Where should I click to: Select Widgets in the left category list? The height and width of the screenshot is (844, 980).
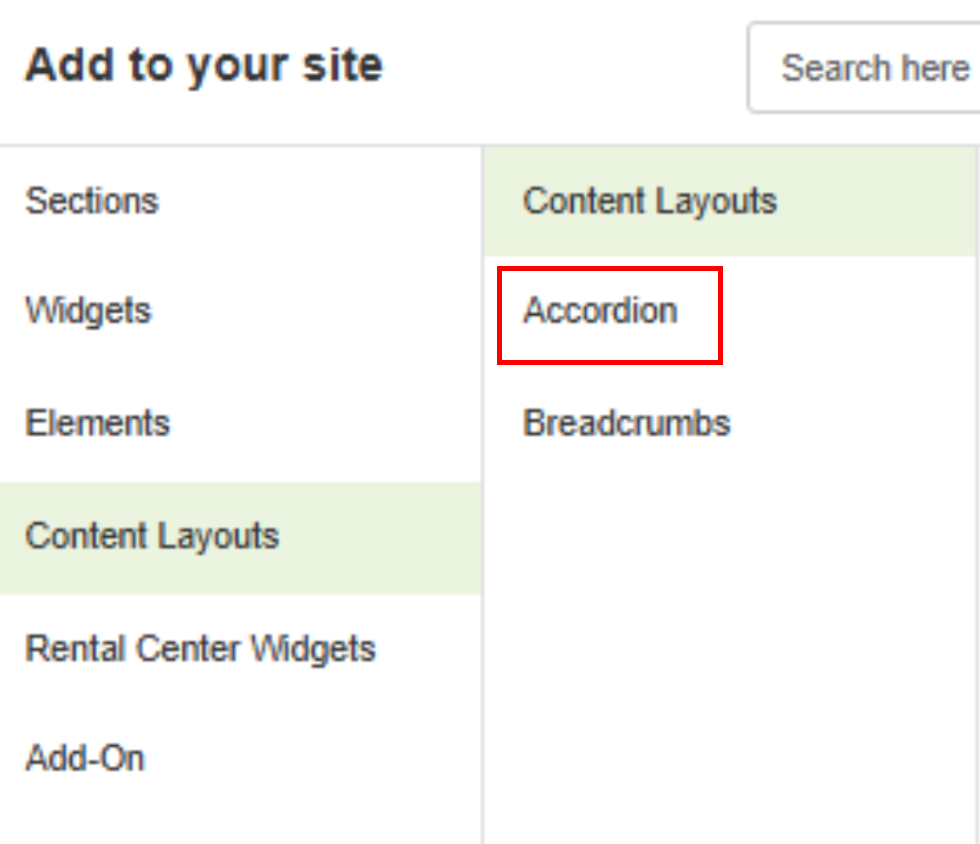(88, 311)
